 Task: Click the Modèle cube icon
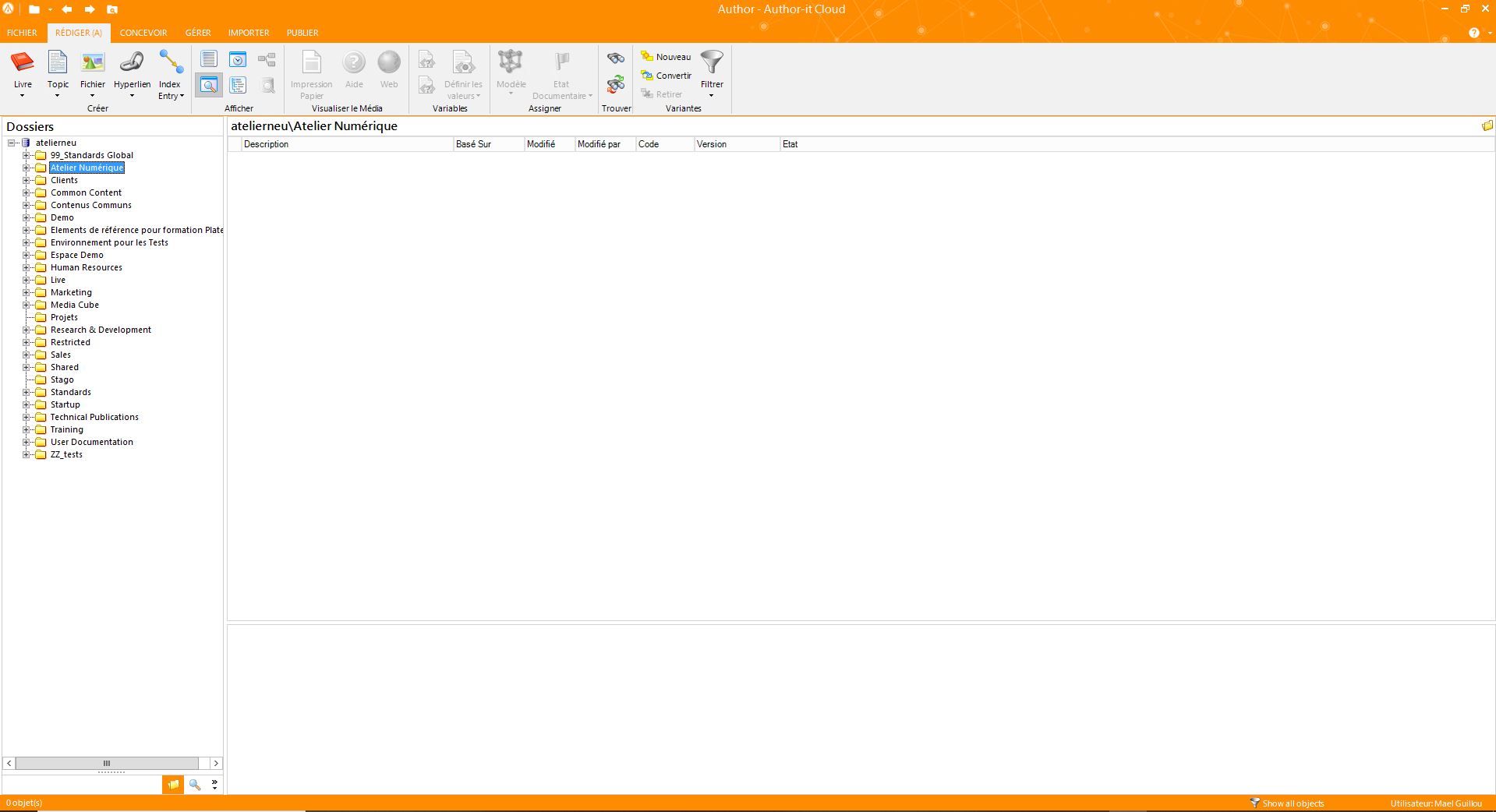tap(511, 62)
